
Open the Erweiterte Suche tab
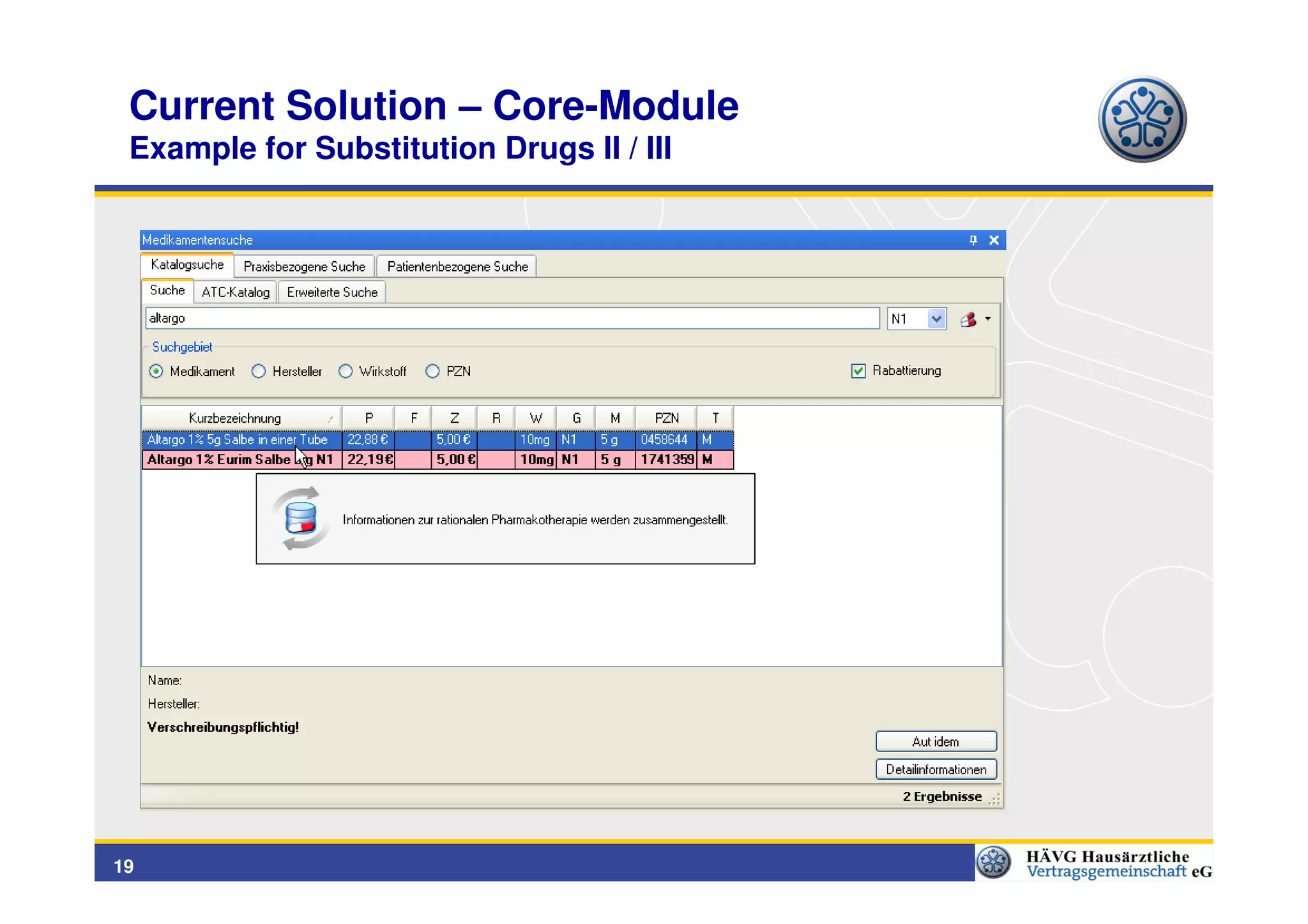332,292
